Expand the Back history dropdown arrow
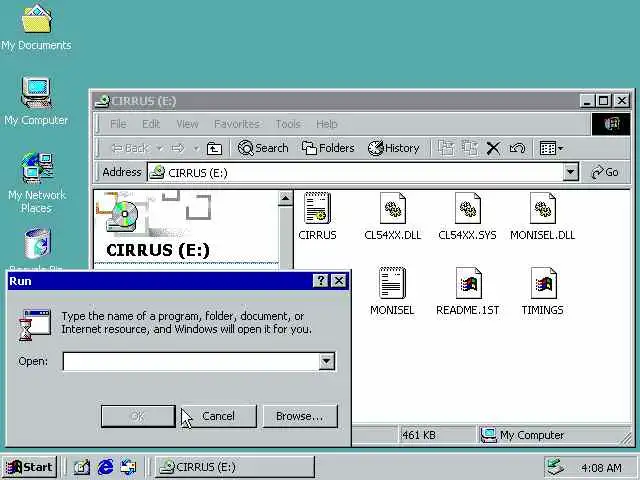 160,148
